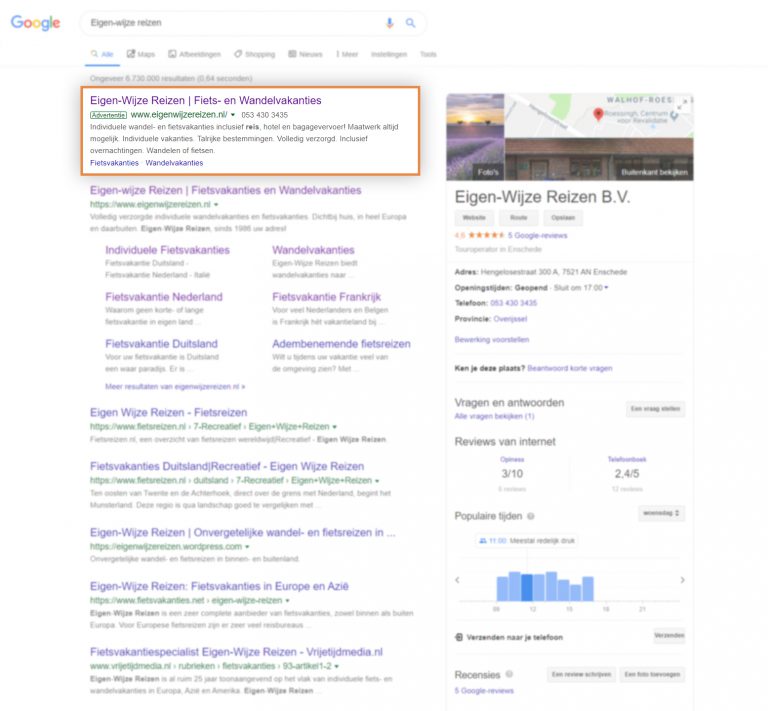Image resolution: width=768 pixels, height=711 pixels.
Task: Open the Wandelvakanties ad sitelink
Action: coord(174,163)
